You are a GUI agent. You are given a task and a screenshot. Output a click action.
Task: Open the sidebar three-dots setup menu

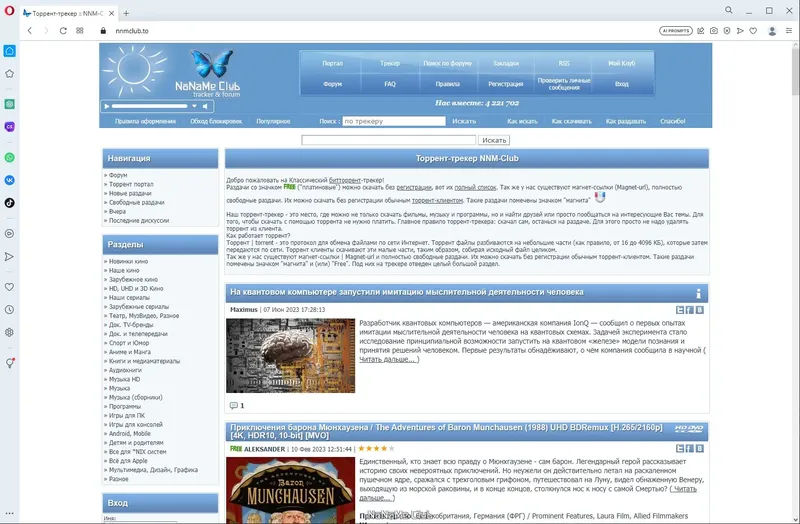[9, 513]
